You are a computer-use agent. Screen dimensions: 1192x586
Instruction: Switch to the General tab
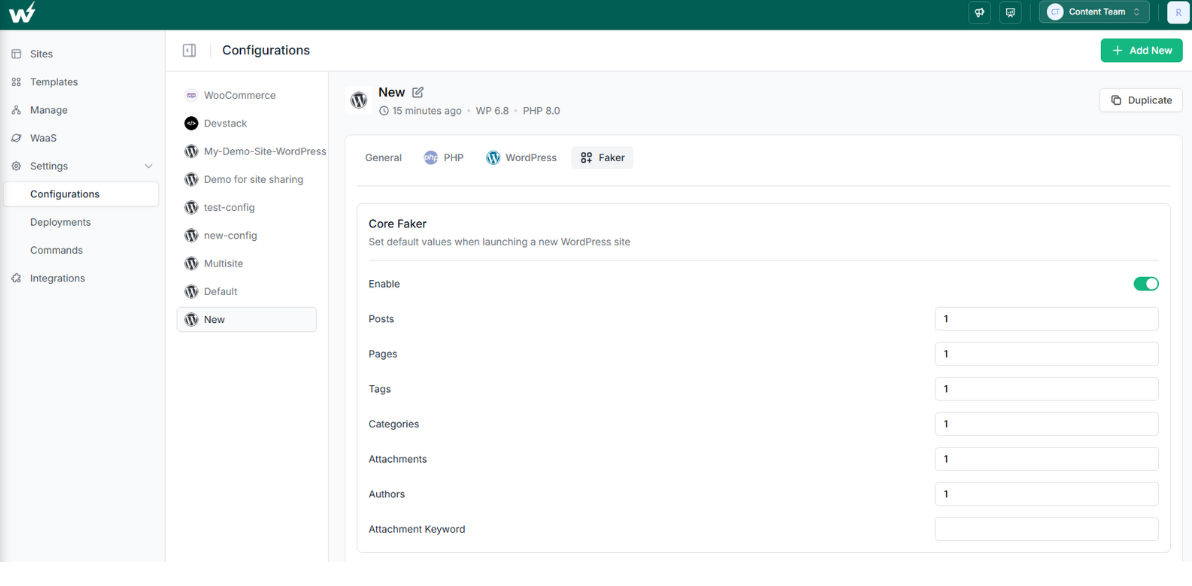pos(383,157)
